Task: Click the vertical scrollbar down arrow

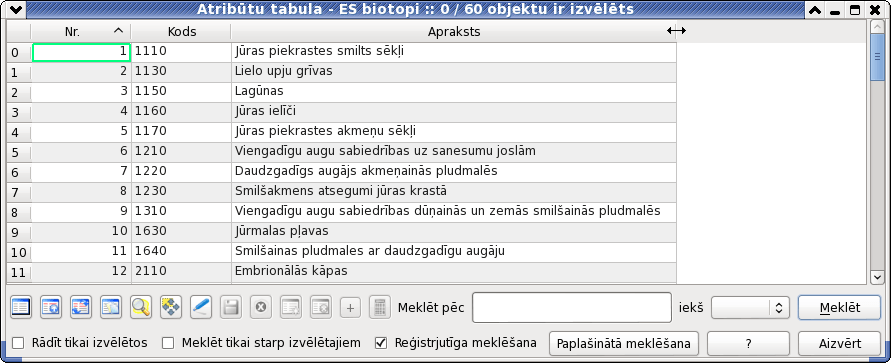Action: 876,277
